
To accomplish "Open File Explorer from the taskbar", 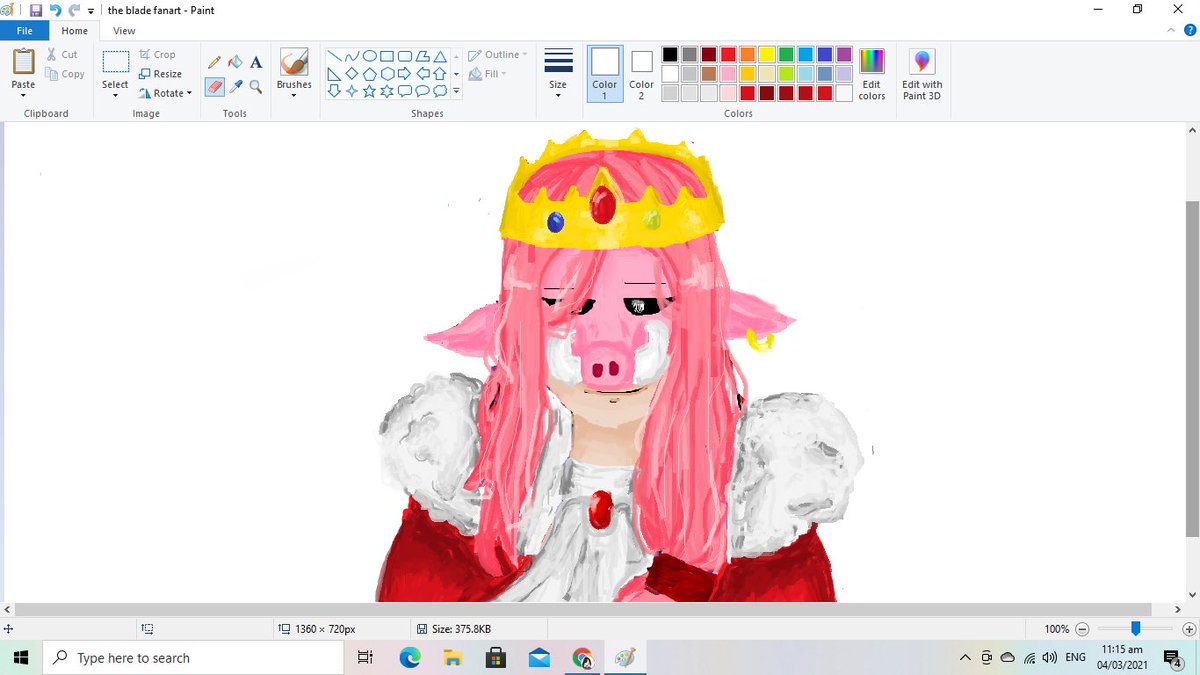I will click(x=452, y=658).
